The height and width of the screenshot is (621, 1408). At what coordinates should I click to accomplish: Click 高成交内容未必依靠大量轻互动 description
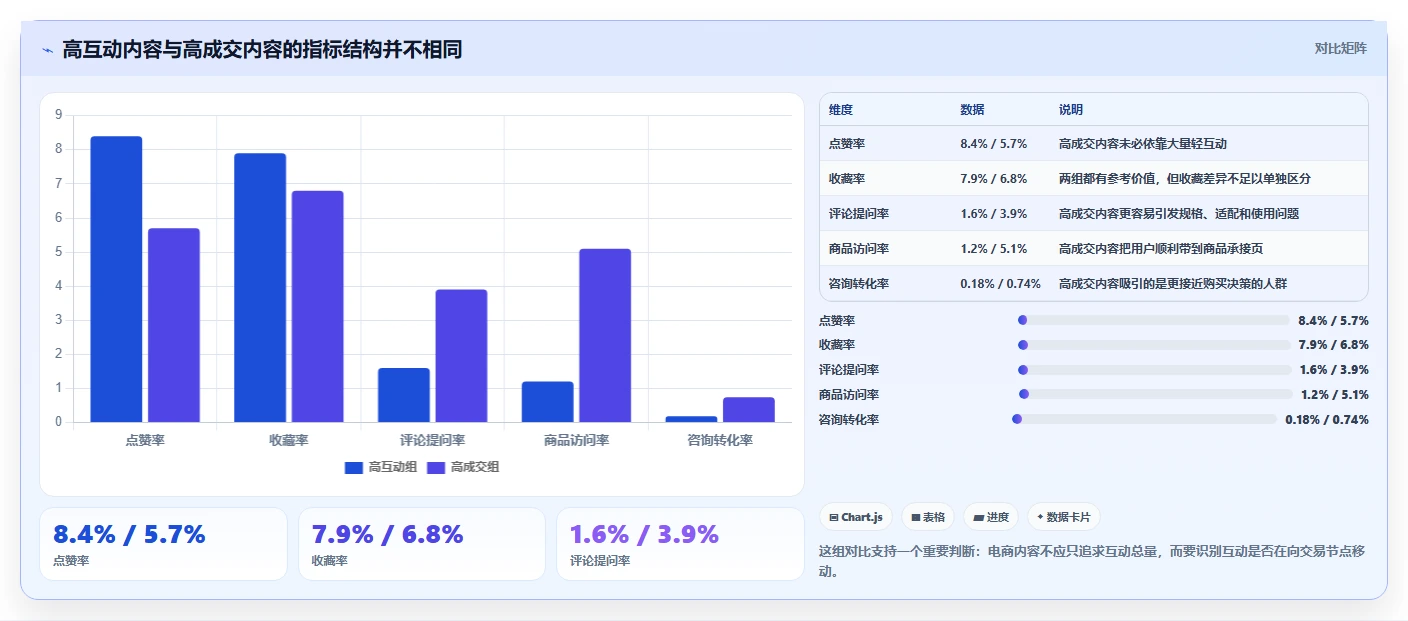(x=1143, y=144)
